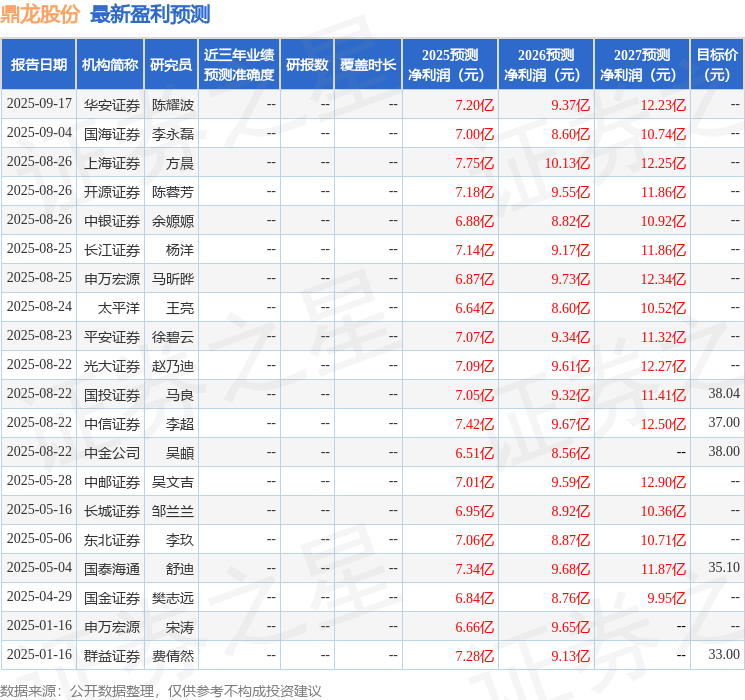Click the date cell 2025-08-24
Screen dimensions: 745x700
click(39, 307)
